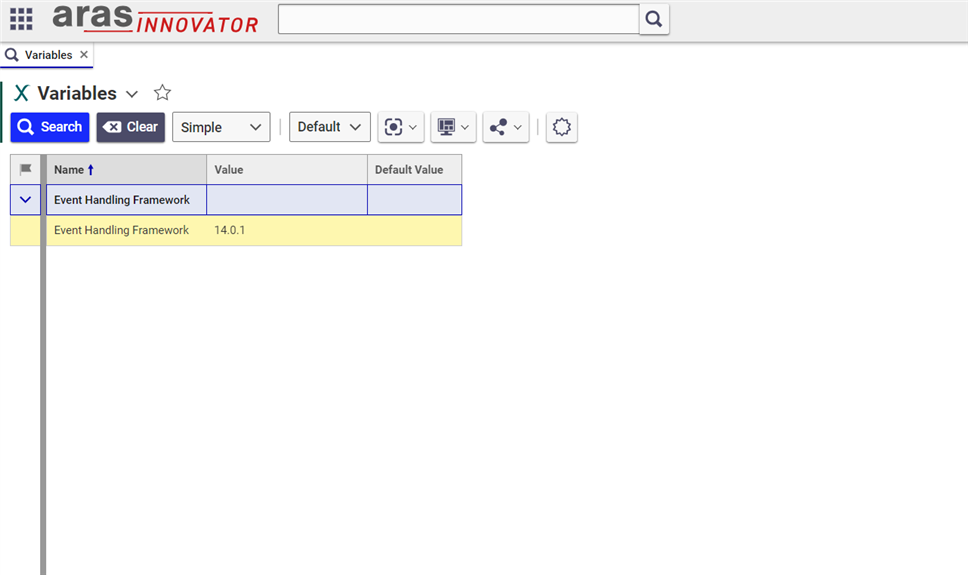Expand the Simple search mode dropdown
This screenshot has width=968, height=575.
[221, 127]
